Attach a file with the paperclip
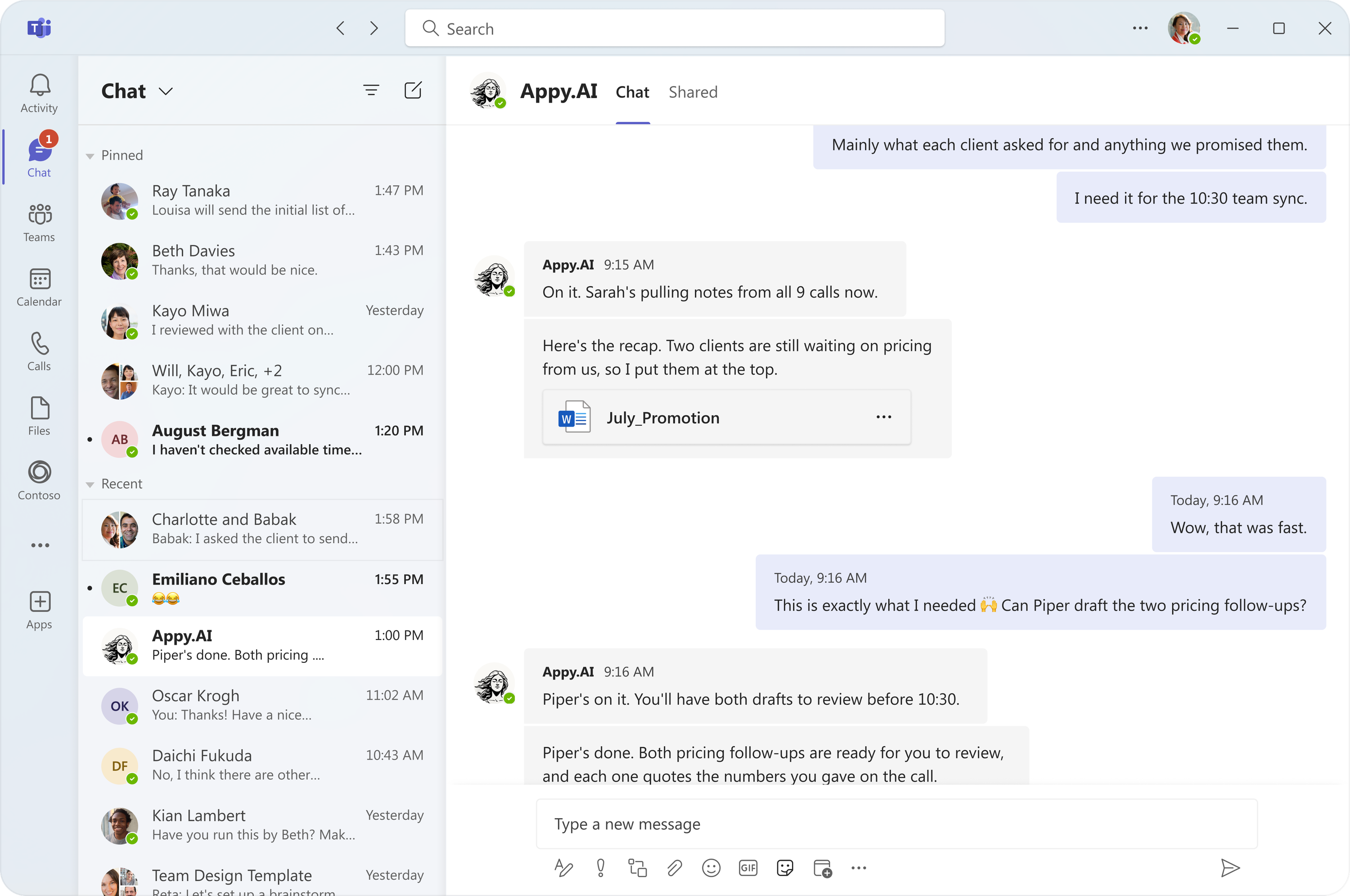This screenshot has width=1350, height=896. point(674,868)
